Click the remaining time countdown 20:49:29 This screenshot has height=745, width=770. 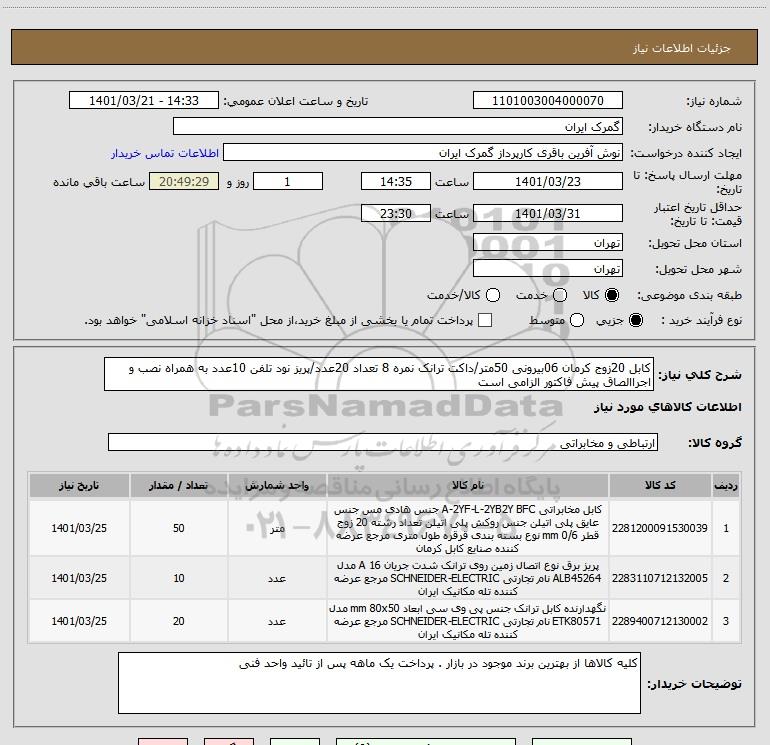click(x=184, y=182)
